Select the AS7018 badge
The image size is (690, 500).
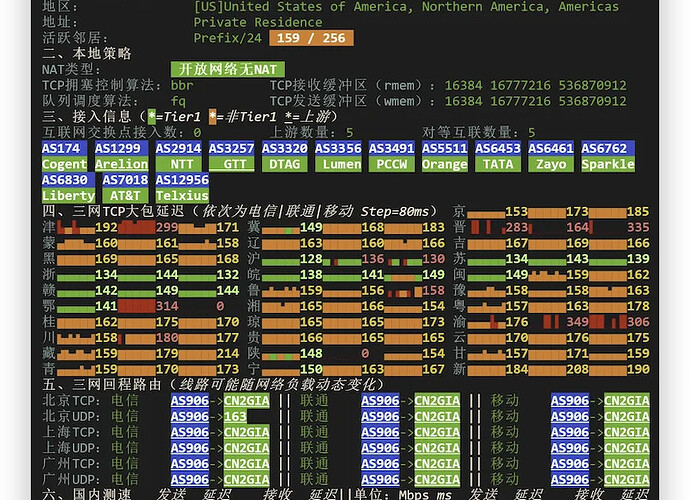[125, 180]
